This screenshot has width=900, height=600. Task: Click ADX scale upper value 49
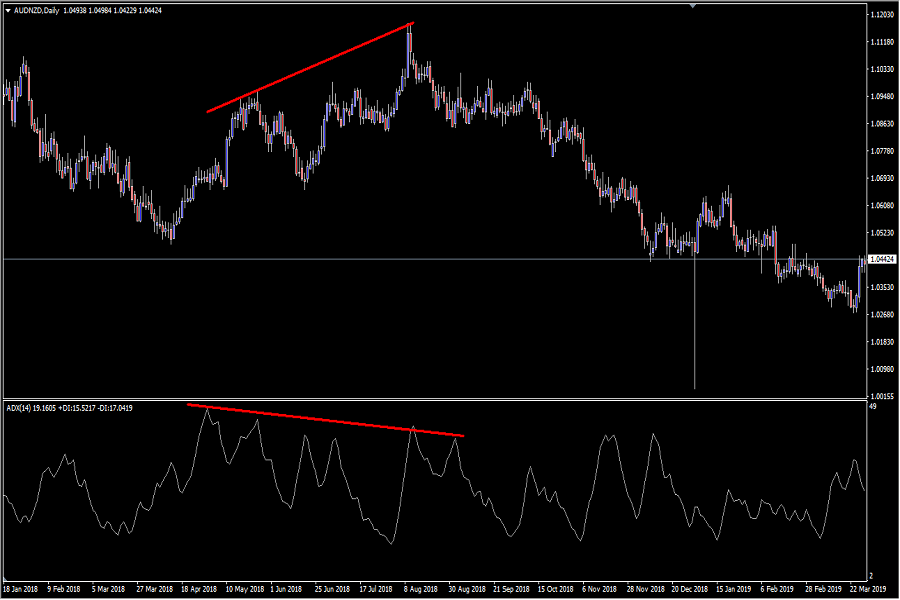(x=873, y=407)
